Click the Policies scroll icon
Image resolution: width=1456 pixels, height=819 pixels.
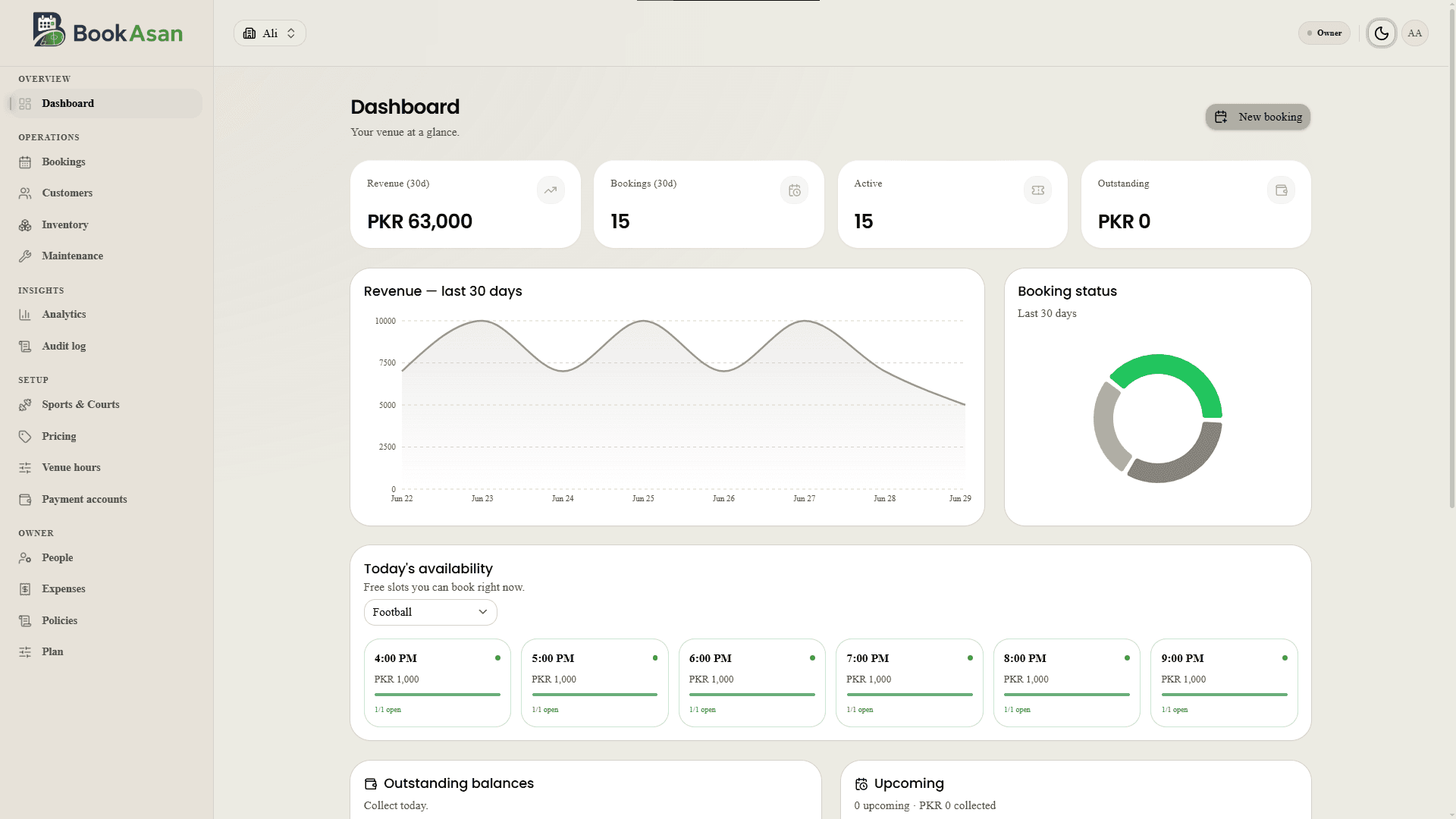pos(25,621)
